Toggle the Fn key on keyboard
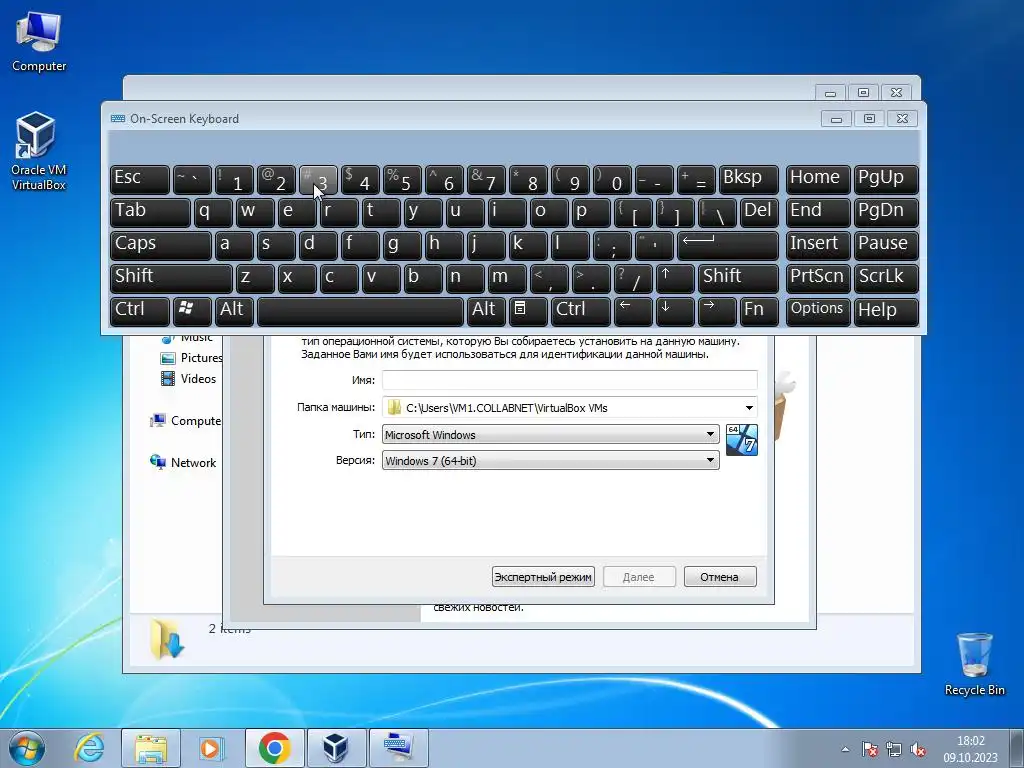 tap(760, 311)
